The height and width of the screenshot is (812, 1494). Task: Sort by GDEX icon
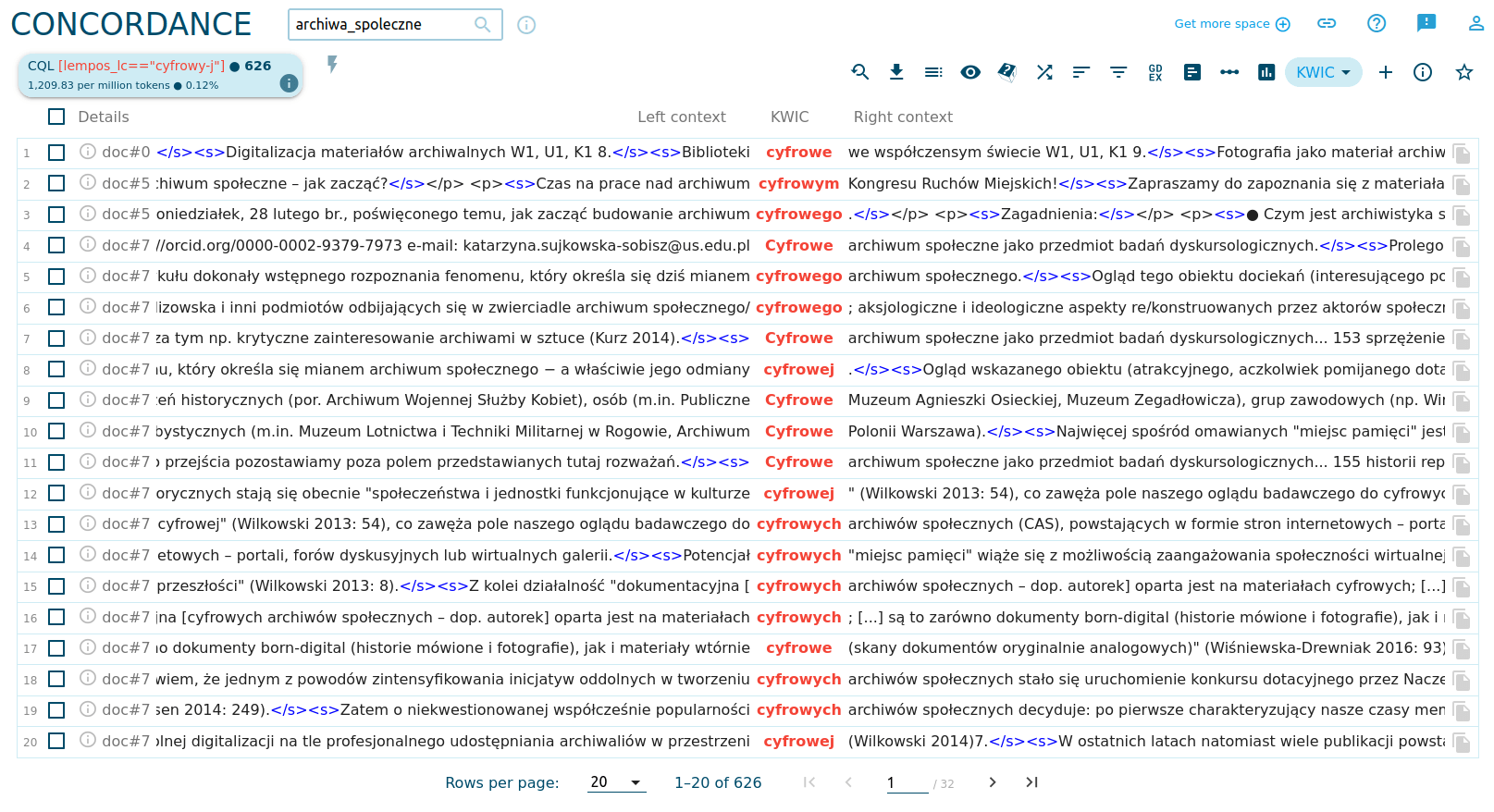[x=1155, y=72]
